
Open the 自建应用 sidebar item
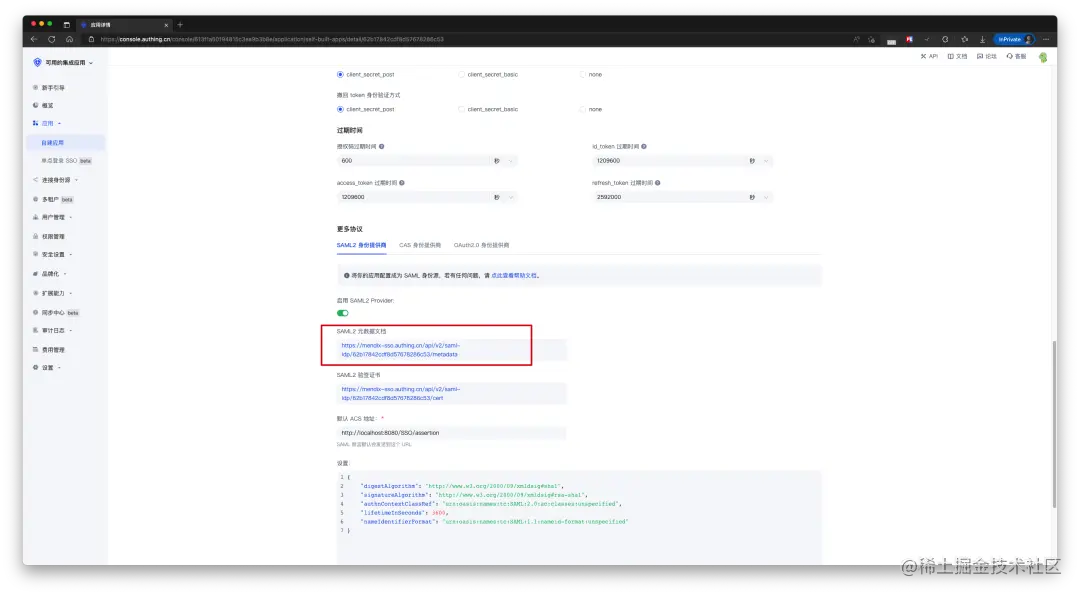66,143
